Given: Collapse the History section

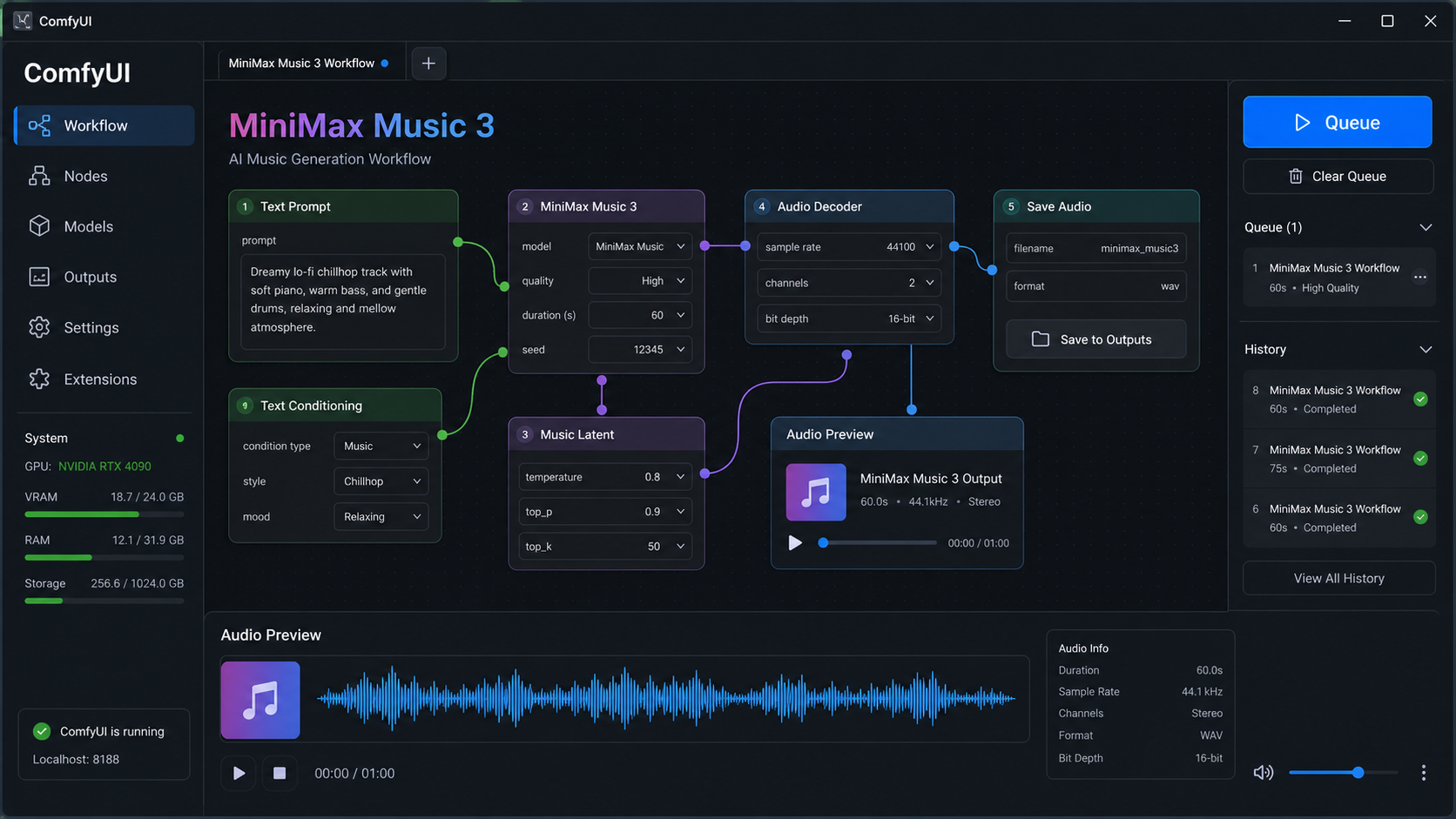Looking at the screenshot, I should pos(1426,349).
